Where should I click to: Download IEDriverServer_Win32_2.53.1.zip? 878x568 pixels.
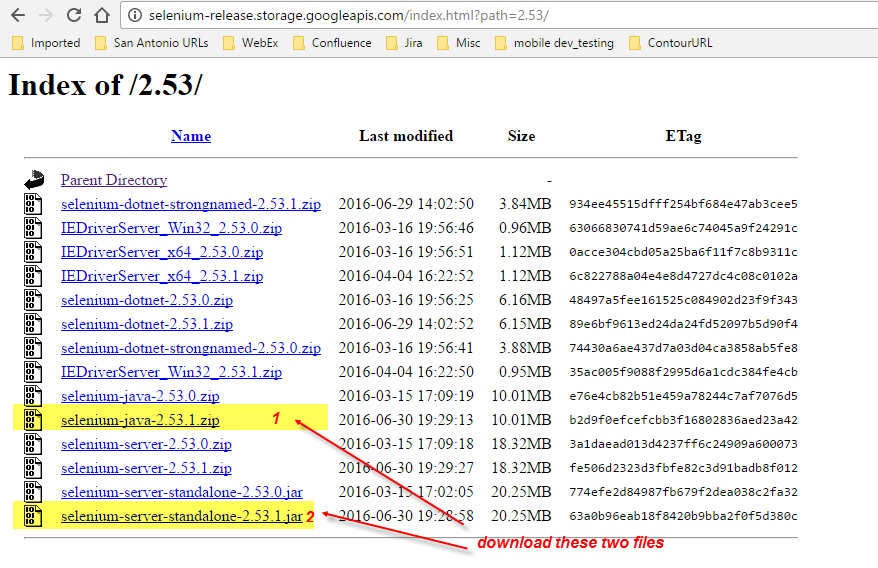[x=171, y=373]
